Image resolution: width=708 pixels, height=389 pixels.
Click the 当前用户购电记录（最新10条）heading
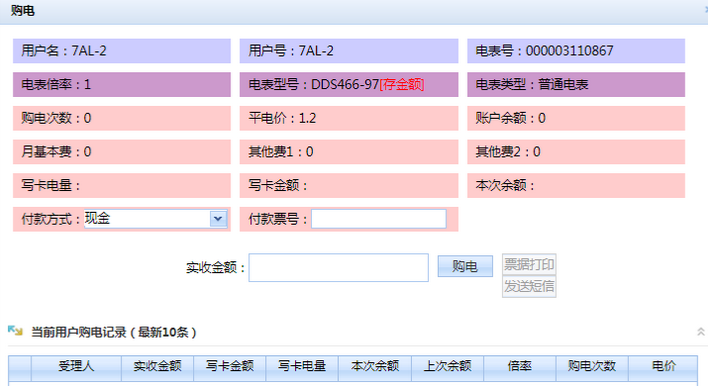114,333
